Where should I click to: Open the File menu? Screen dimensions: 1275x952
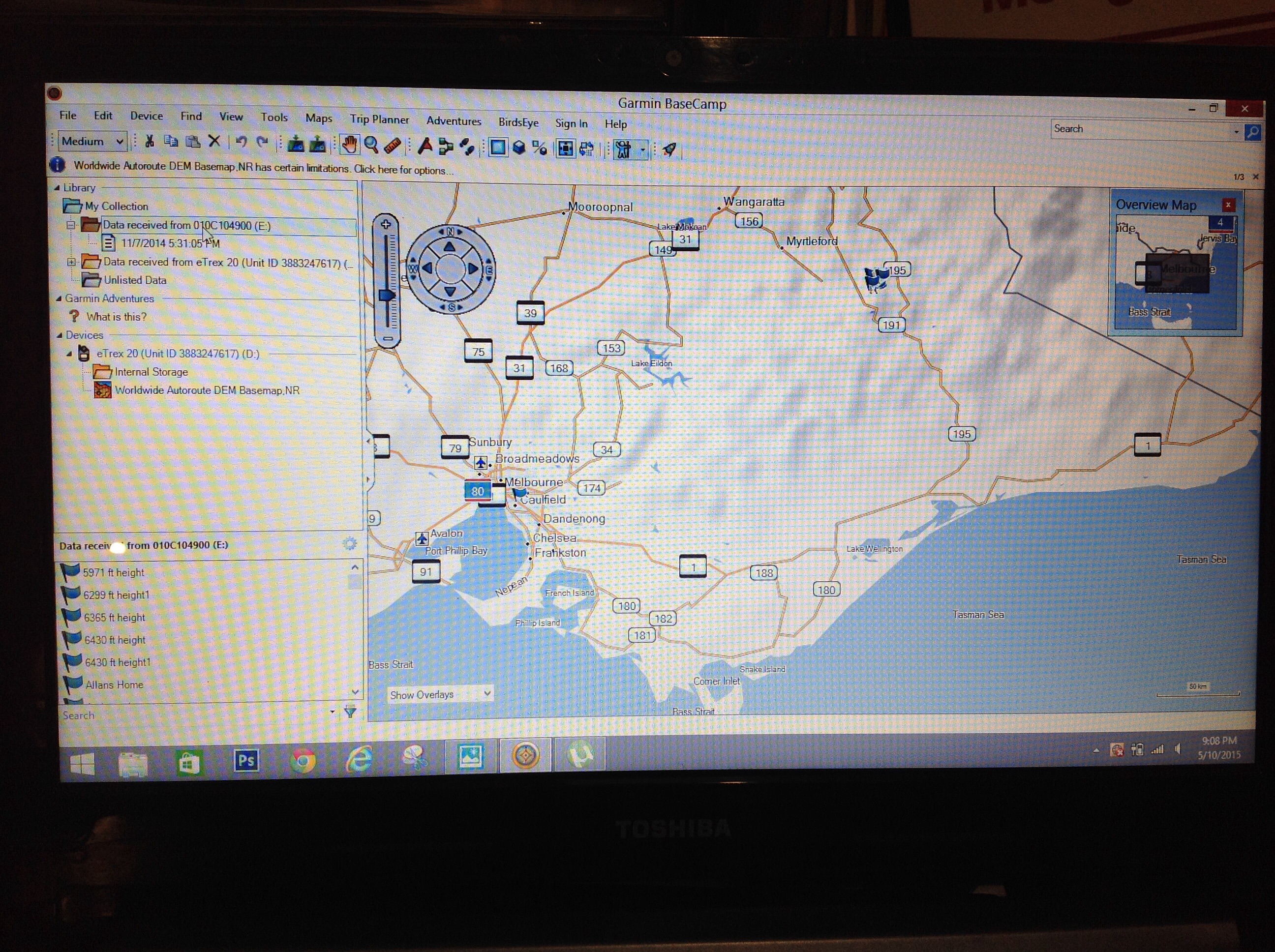click(68, 115)
